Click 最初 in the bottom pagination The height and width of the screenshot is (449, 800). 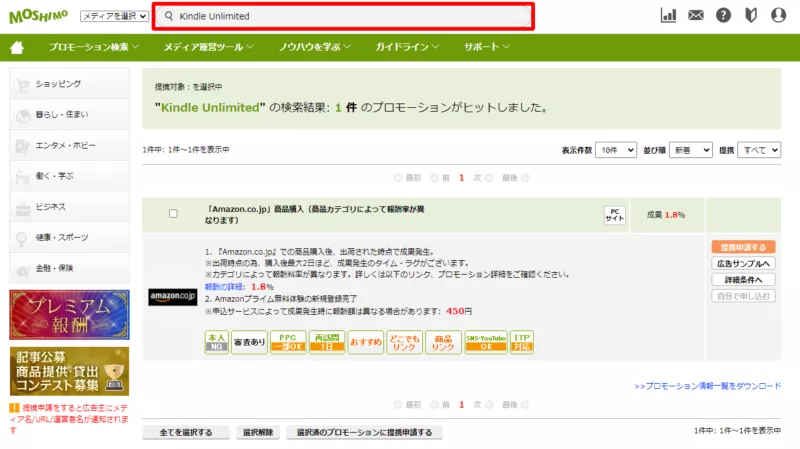(x=408, y=405)
